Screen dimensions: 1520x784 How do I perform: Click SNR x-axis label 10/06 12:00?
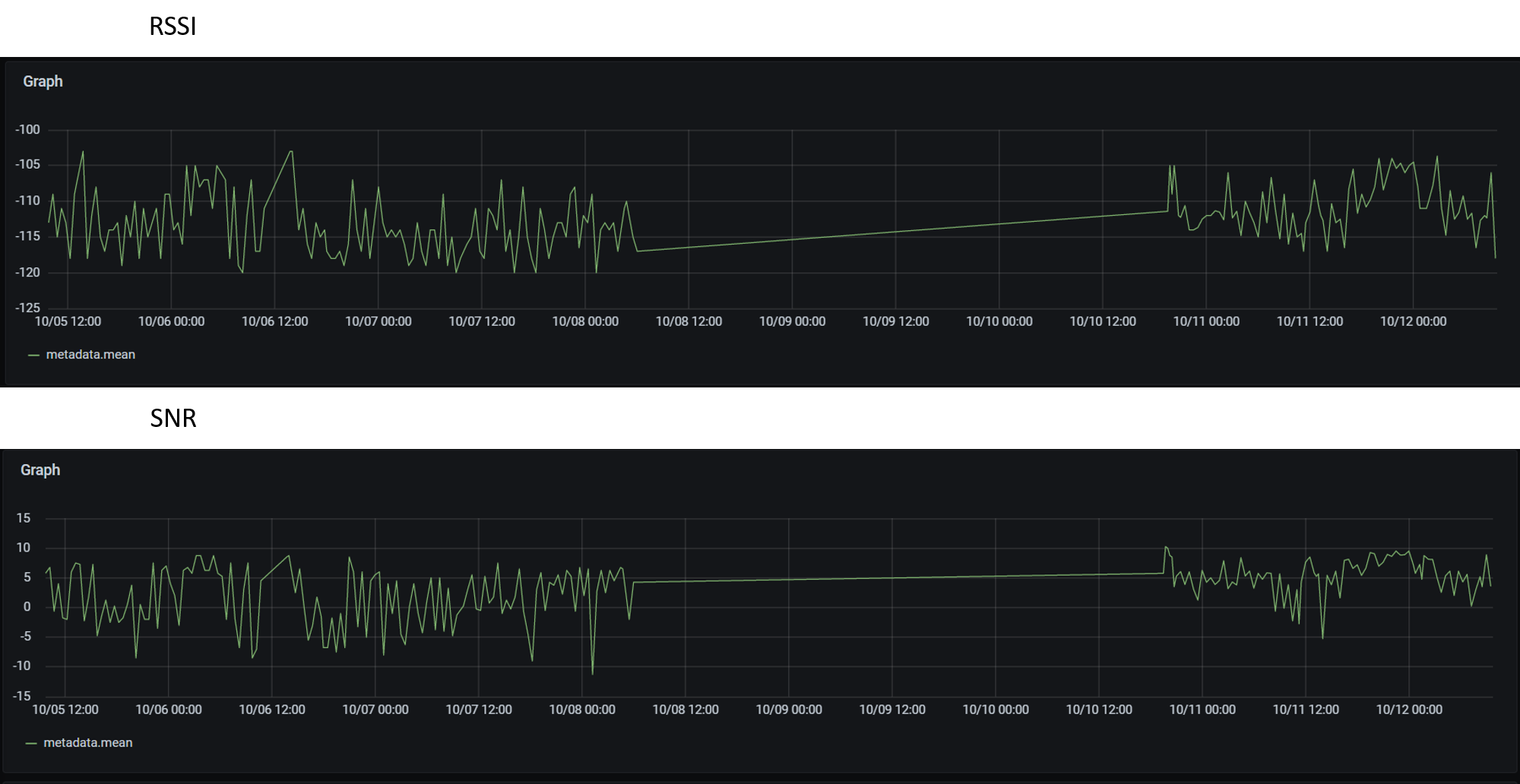[272, 710]
